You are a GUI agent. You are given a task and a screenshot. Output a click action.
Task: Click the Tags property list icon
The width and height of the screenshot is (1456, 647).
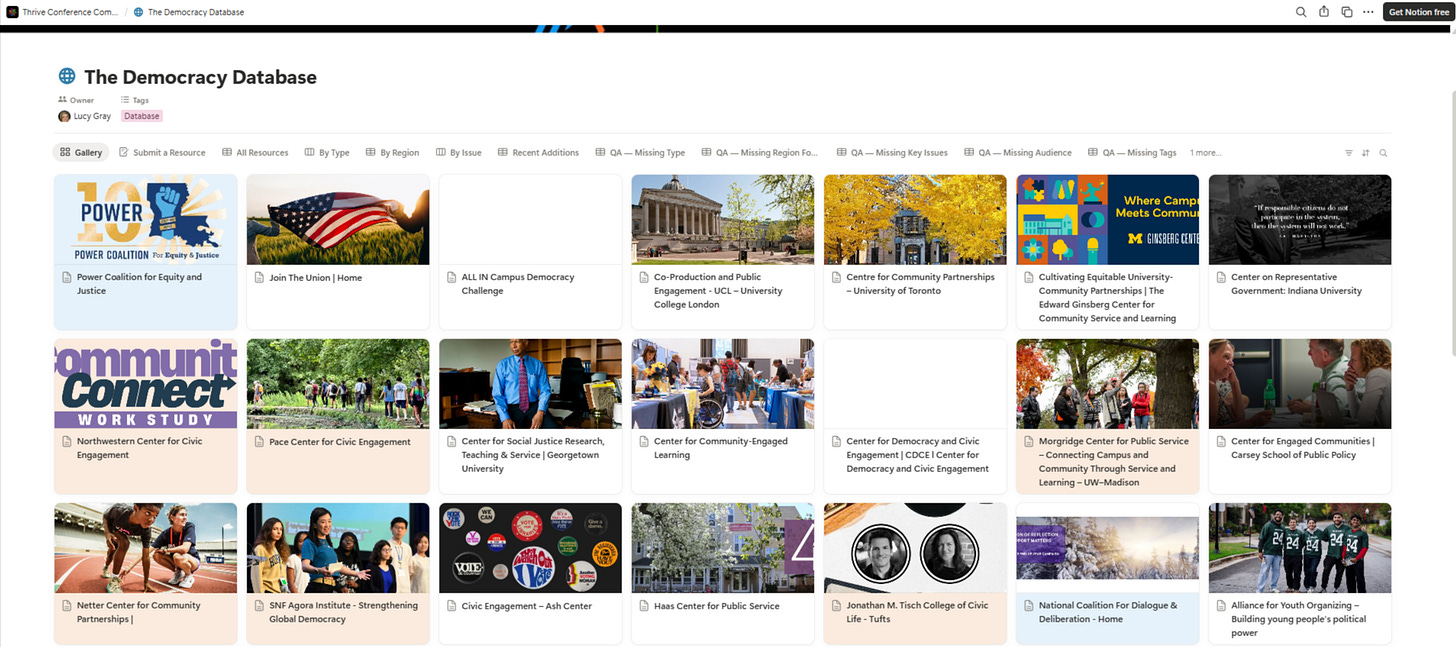[x=125, y=100]
